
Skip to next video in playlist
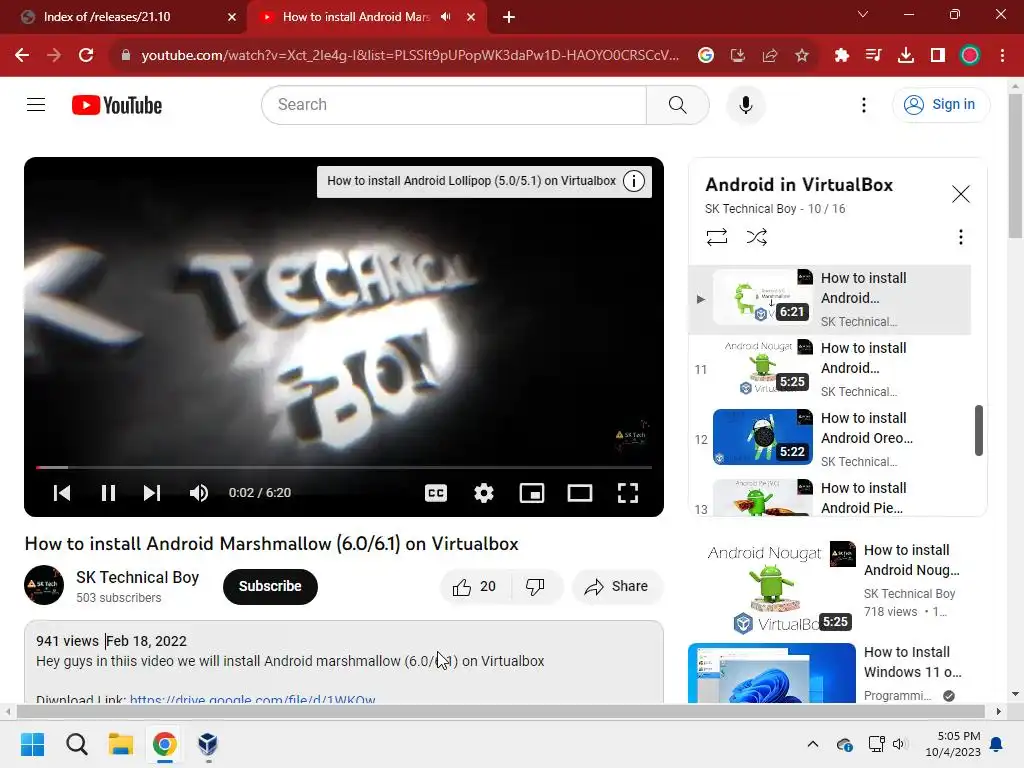click(152, 492)
